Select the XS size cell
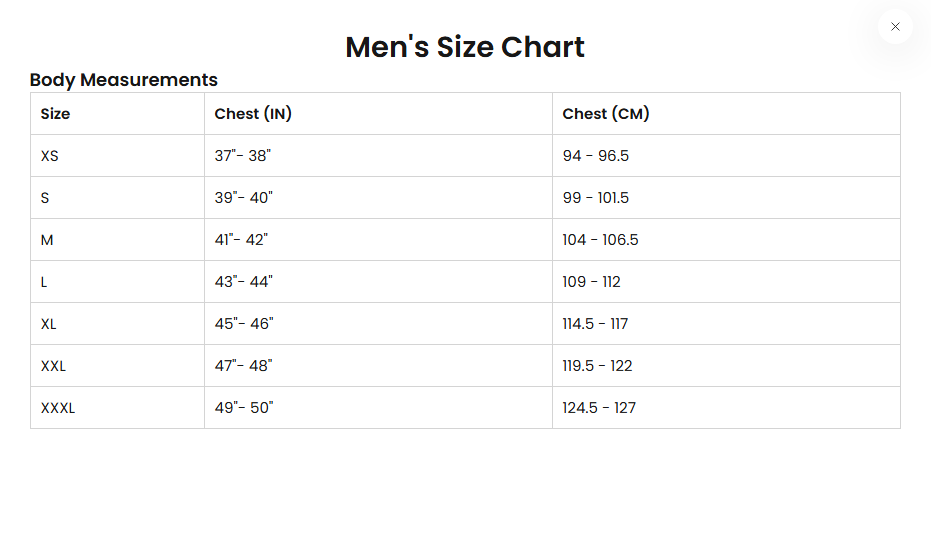 50,156
